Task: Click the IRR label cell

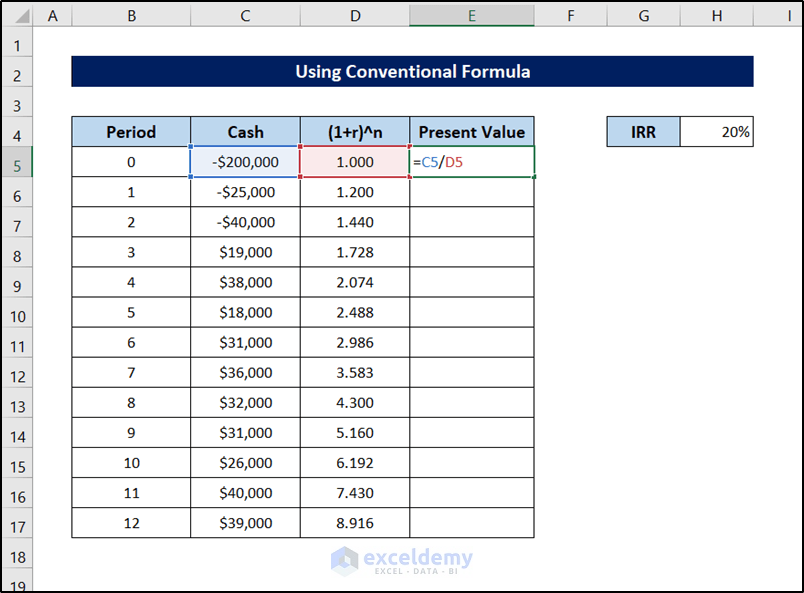Action: [643, 132]
